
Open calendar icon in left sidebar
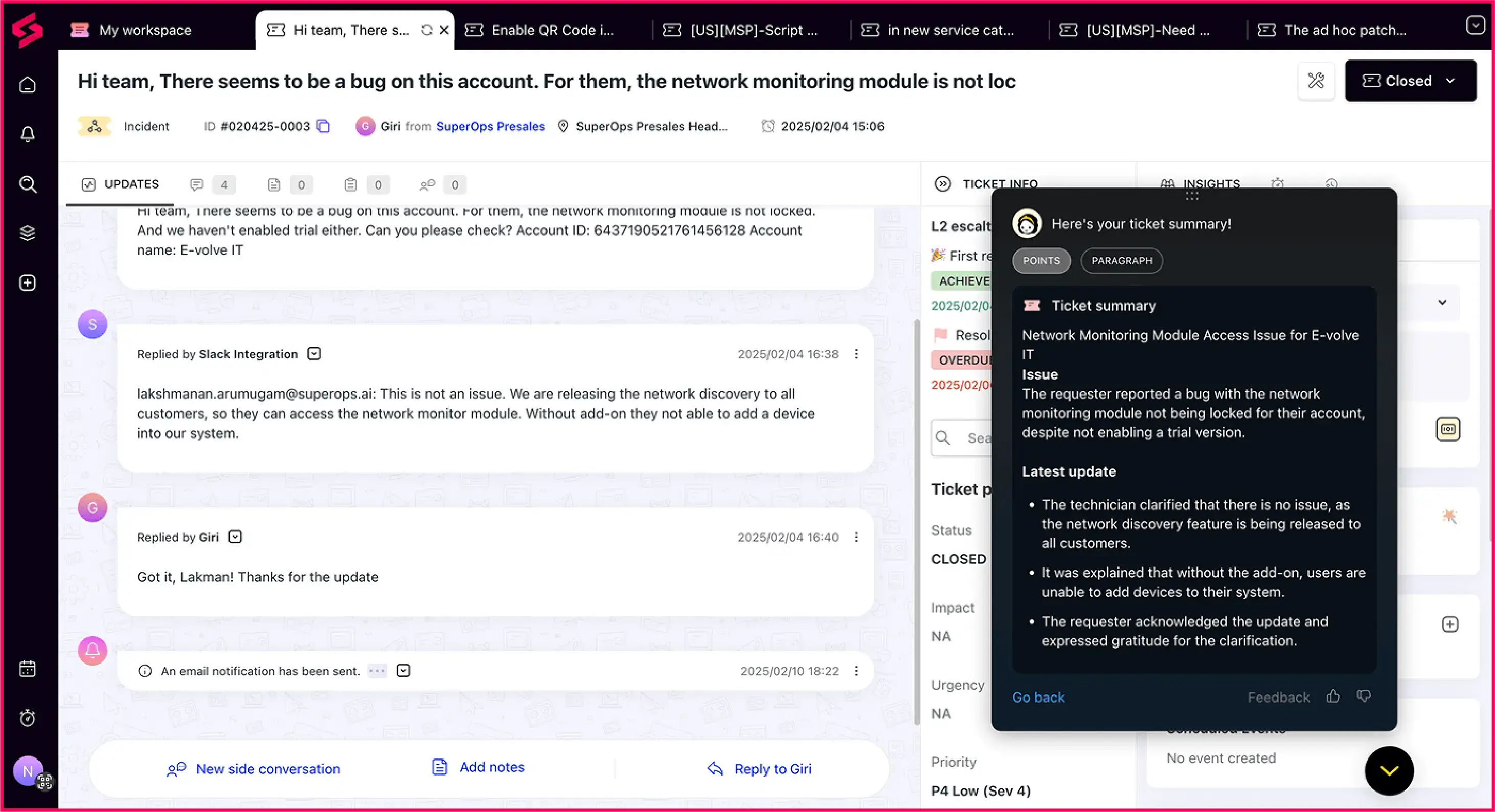point(27,669)
